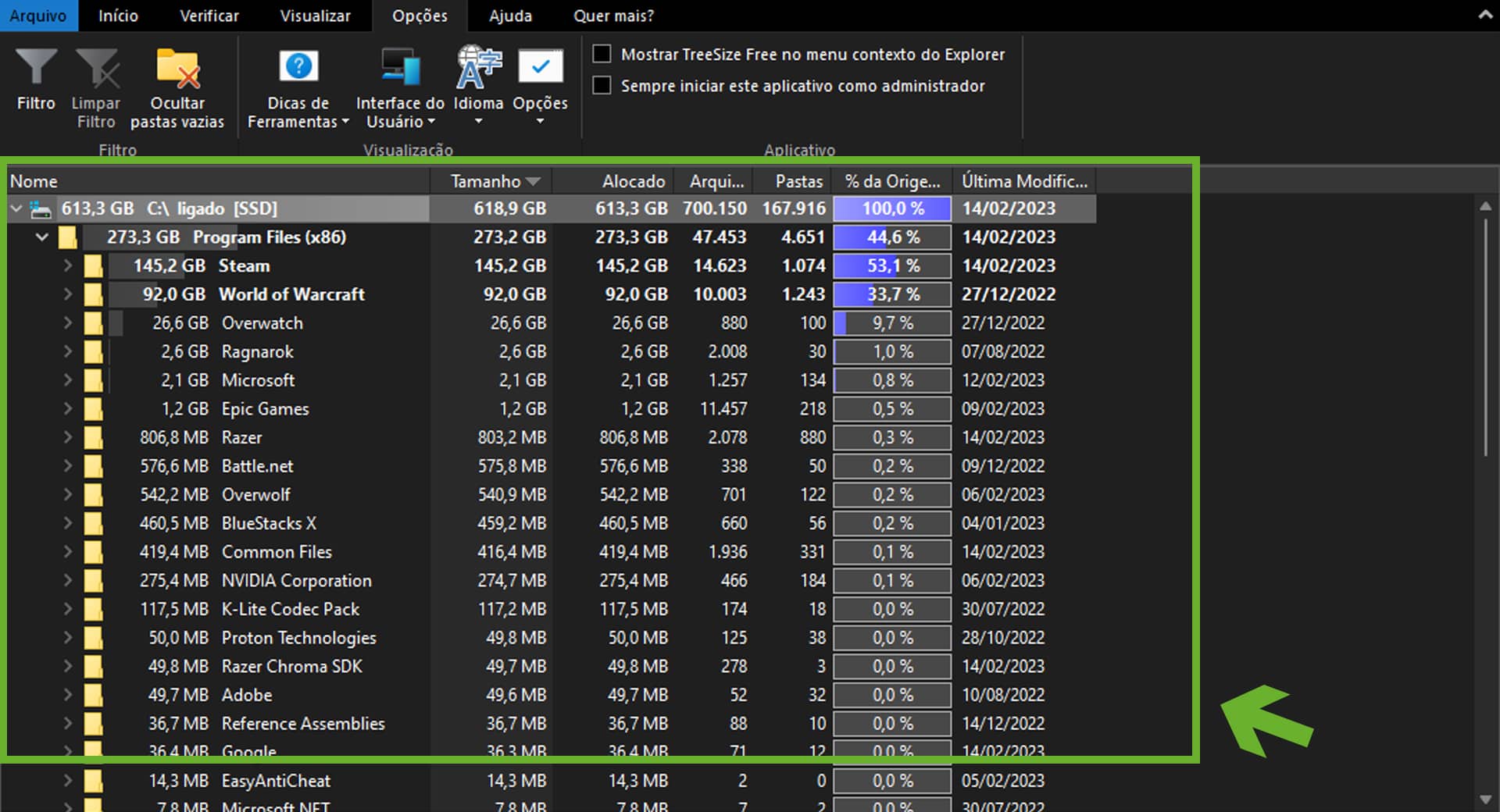
Task: Click the Razer folder icon
Action: click(x=94, y=438)
